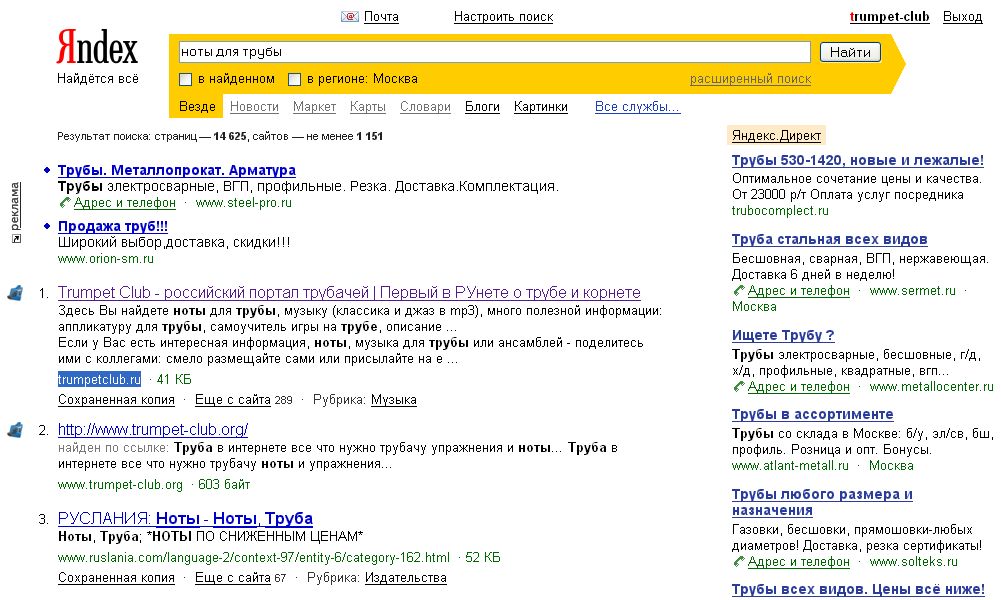Click the phone icon near www.sermet.ru
The height and width of the screenshot is (600, 1001).
pyautogui.click(x=737, y=289)
